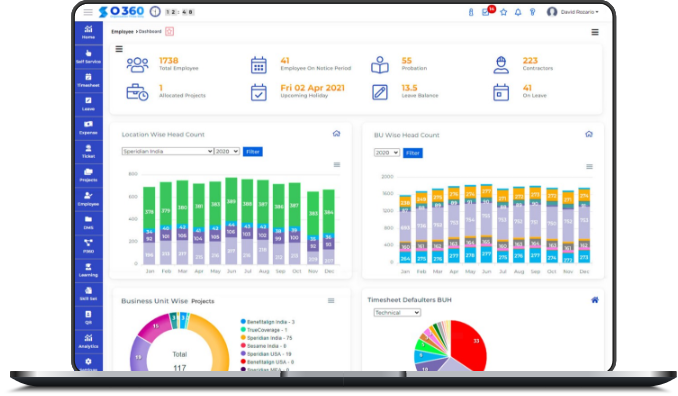The image size is (678, 396).
Task: Open the notifications bell
Action: click(x=518, y=12)
